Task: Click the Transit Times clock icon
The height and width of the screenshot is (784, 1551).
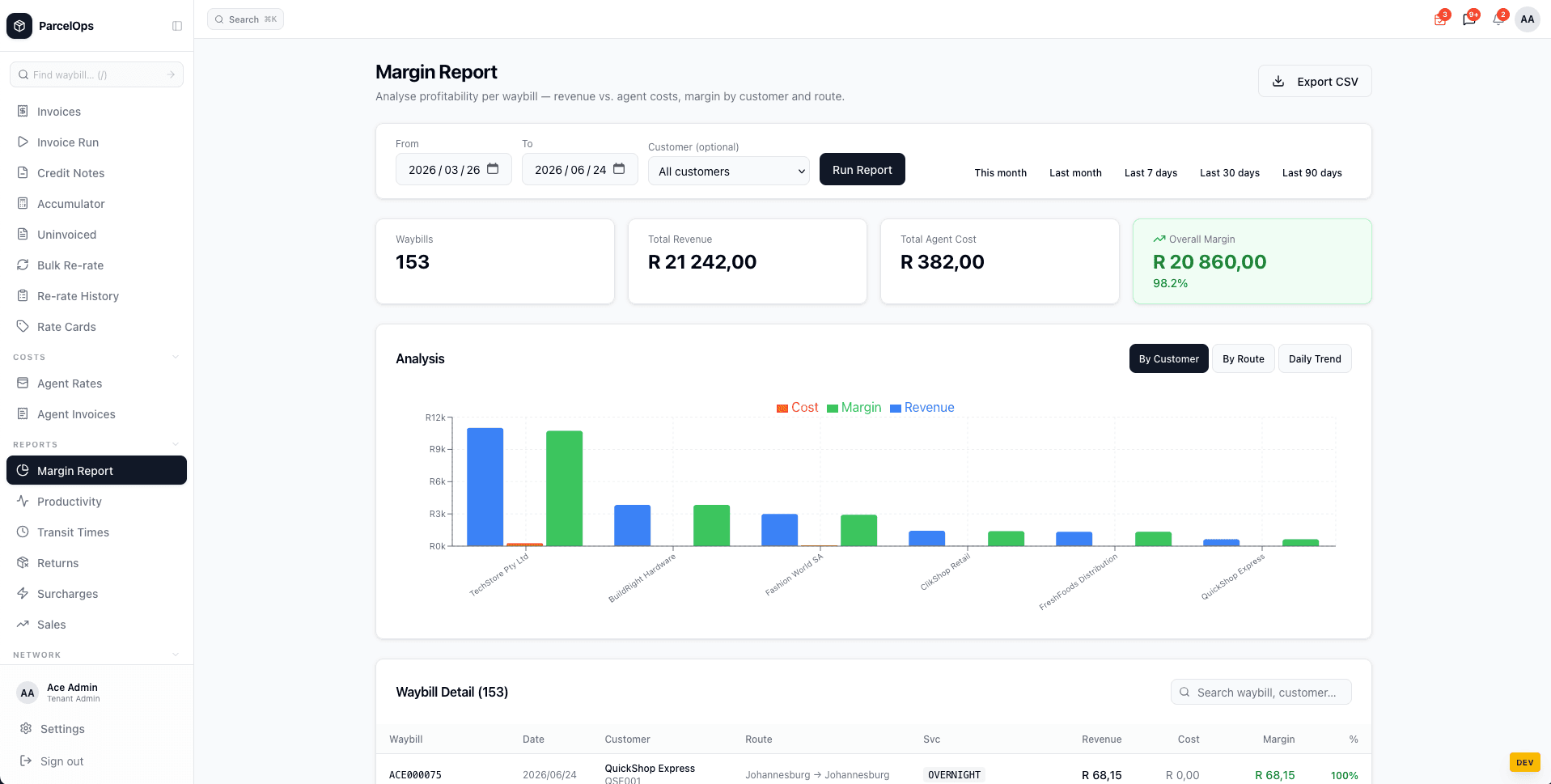Action: (23, 532)
